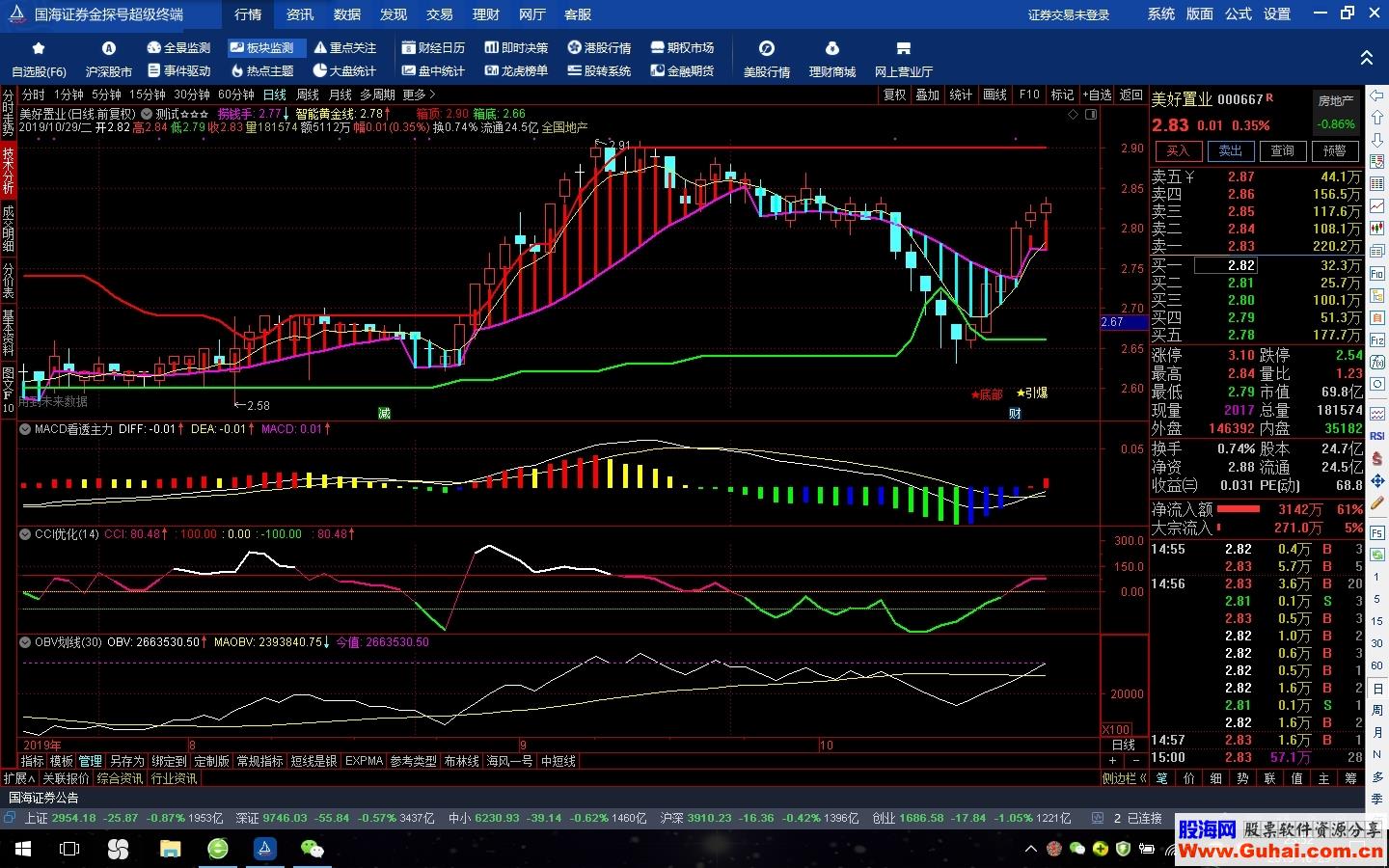Screen dimensions: 1389x868
Task: Switch chart to 月线 monthly period
Action: [x=340, y=95]
